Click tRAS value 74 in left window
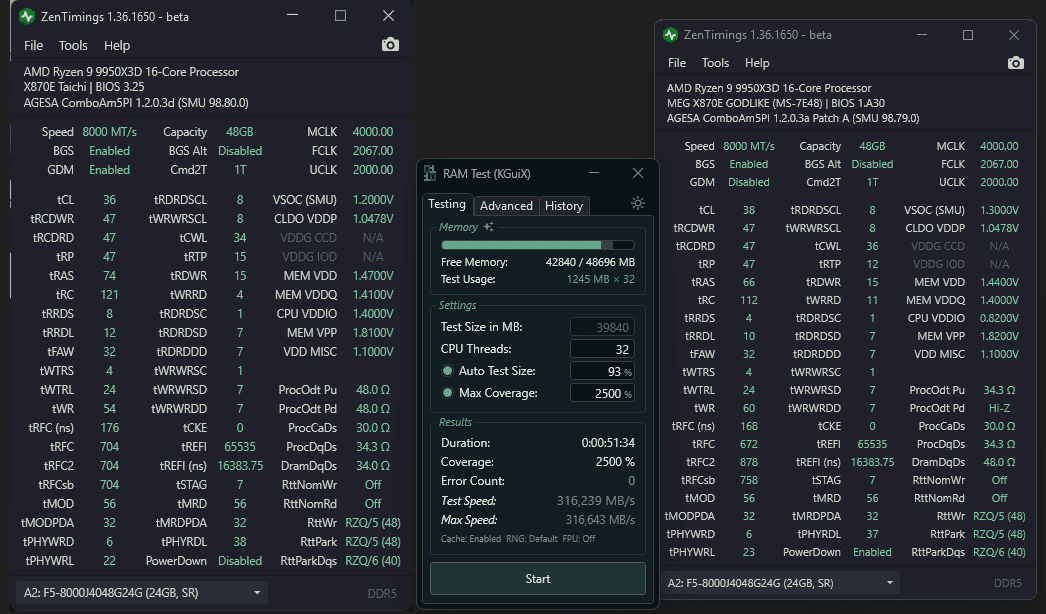Viewport: 1046px width, 614px height. coord(109,276)
